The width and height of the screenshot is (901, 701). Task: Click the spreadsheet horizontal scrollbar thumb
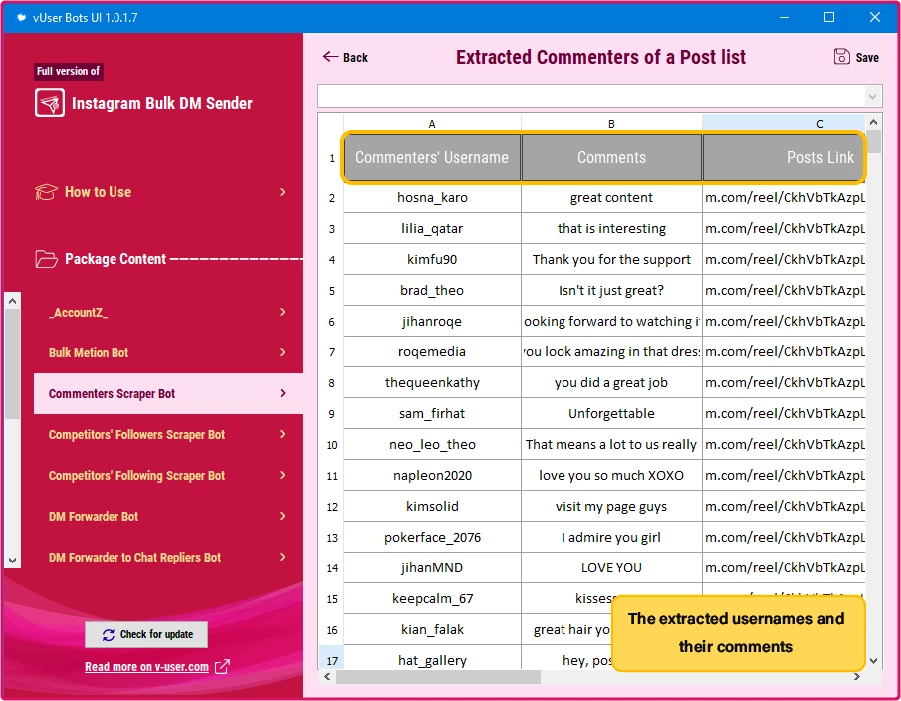438,677
